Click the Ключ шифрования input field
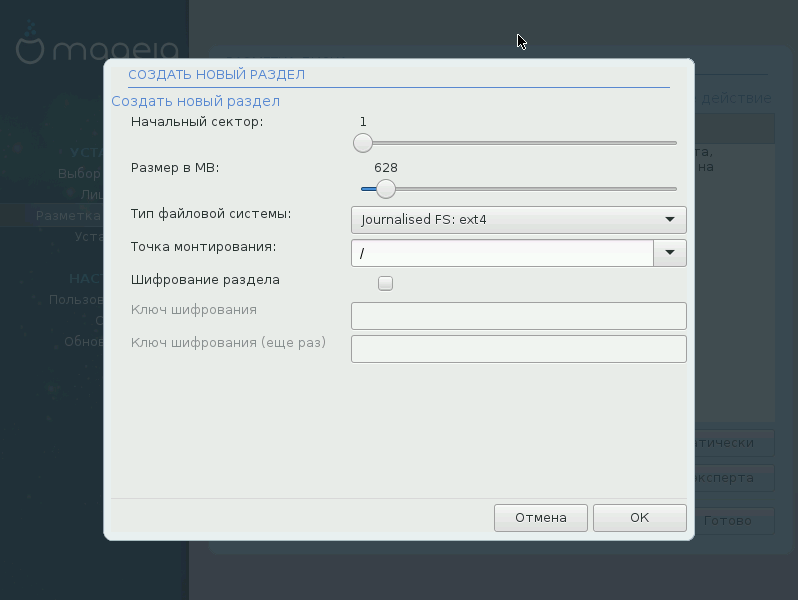The height and width of the screenshot is (600, 798). pyautogui.click(x=518, y=316)
